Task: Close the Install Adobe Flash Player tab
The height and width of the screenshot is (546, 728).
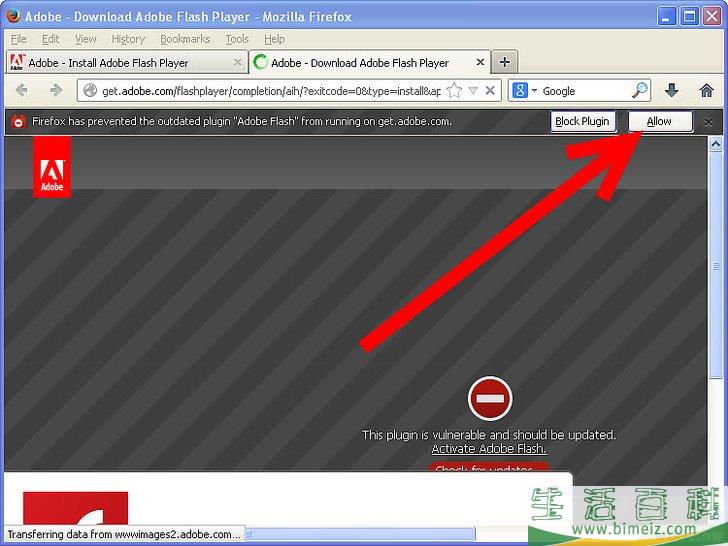Action: (237, 62)
